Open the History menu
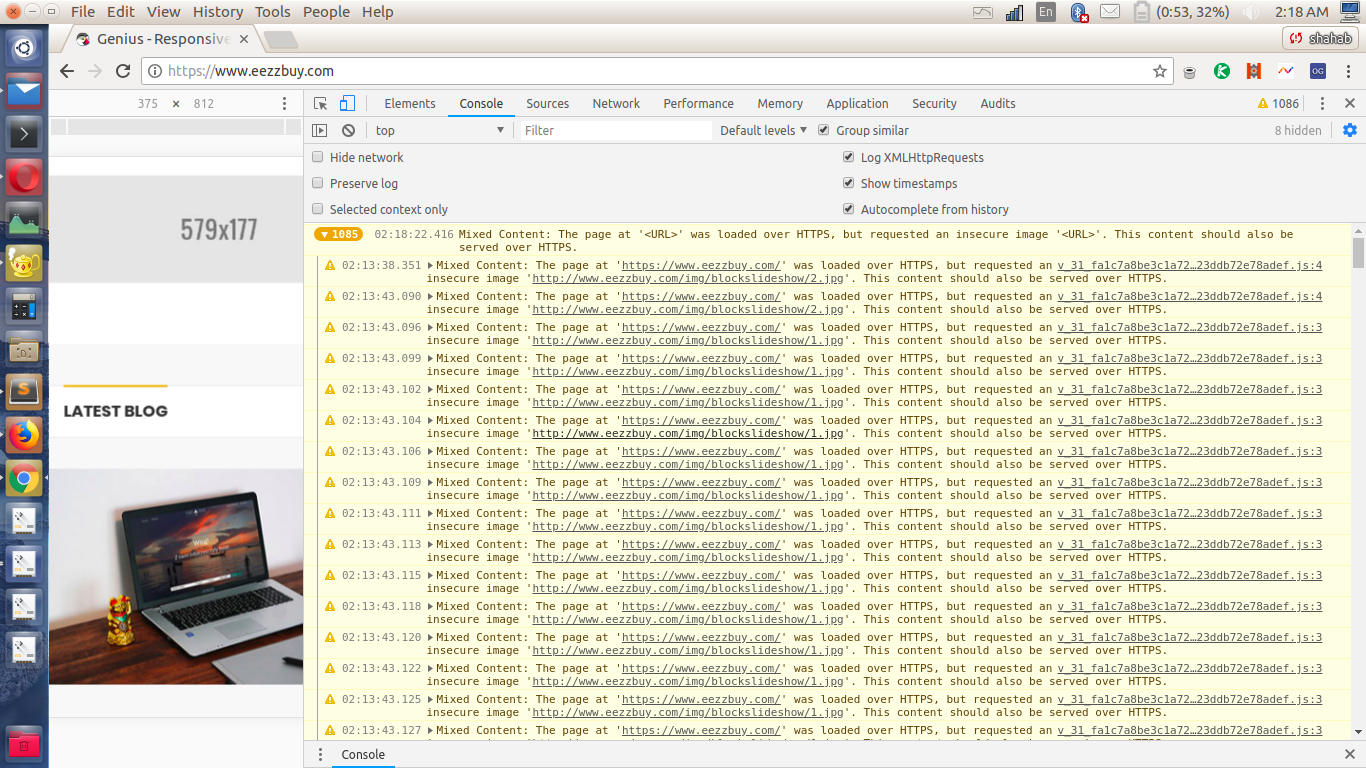 [x=217, y=12]
